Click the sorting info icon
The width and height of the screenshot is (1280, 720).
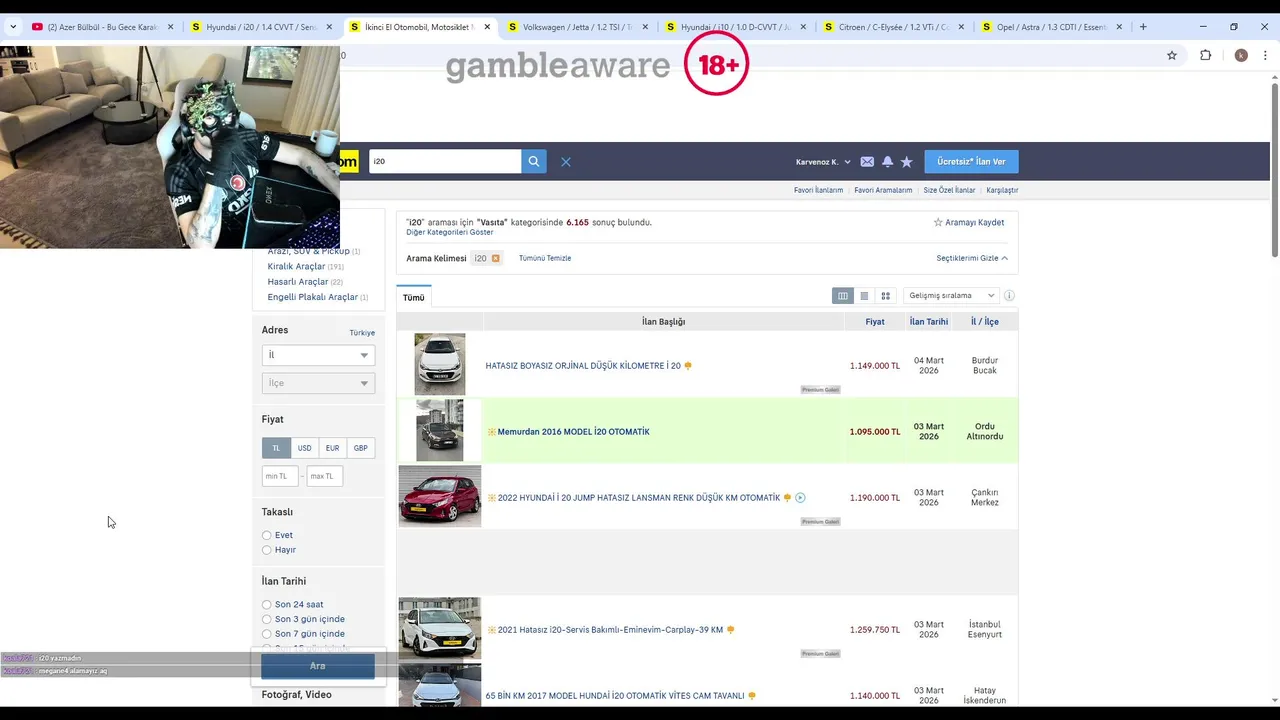click(x=1009, y=296)
